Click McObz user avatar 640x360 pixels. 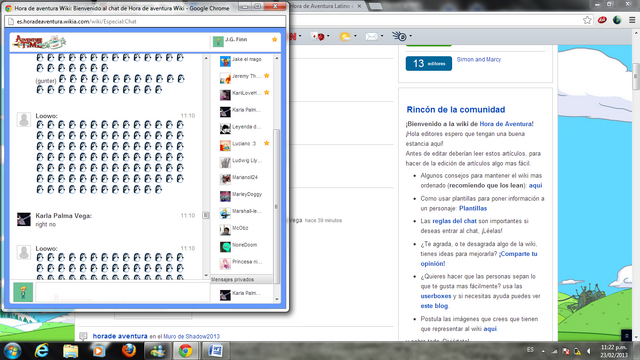click(x=225, y=230)
